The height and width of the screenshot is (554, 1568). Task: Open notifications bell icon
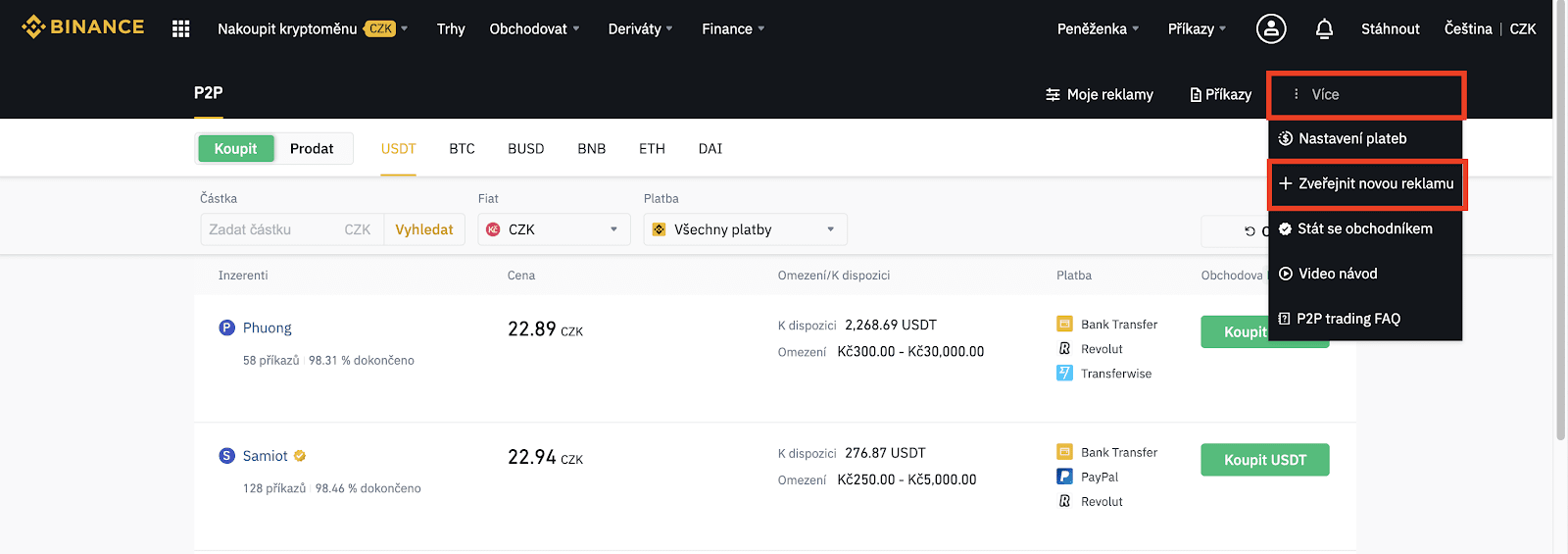pos(1324,28)
